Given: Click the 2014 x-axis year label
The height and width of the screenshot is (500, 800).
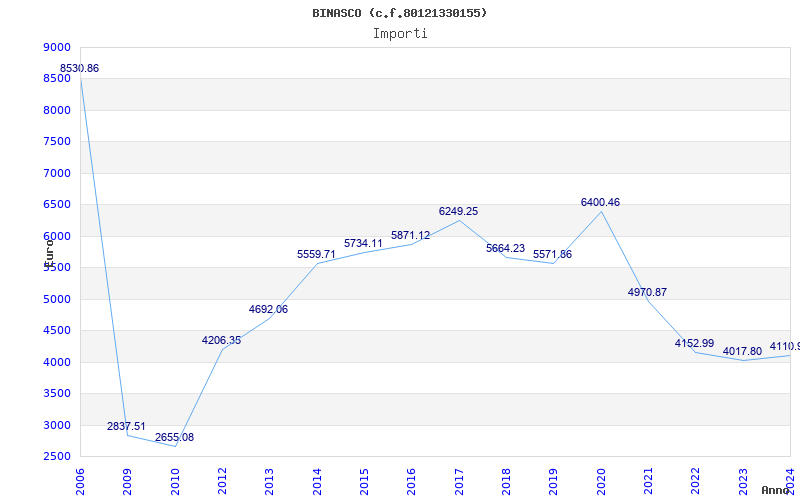Looking at the screenshot, I should [317, 482].
